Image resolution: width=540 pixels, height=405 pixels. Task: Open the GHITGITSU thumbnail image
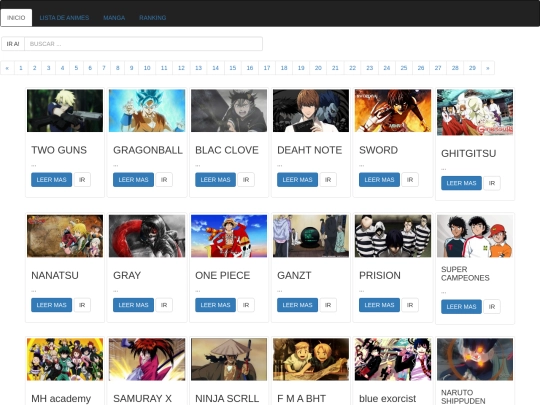[475, 112]
